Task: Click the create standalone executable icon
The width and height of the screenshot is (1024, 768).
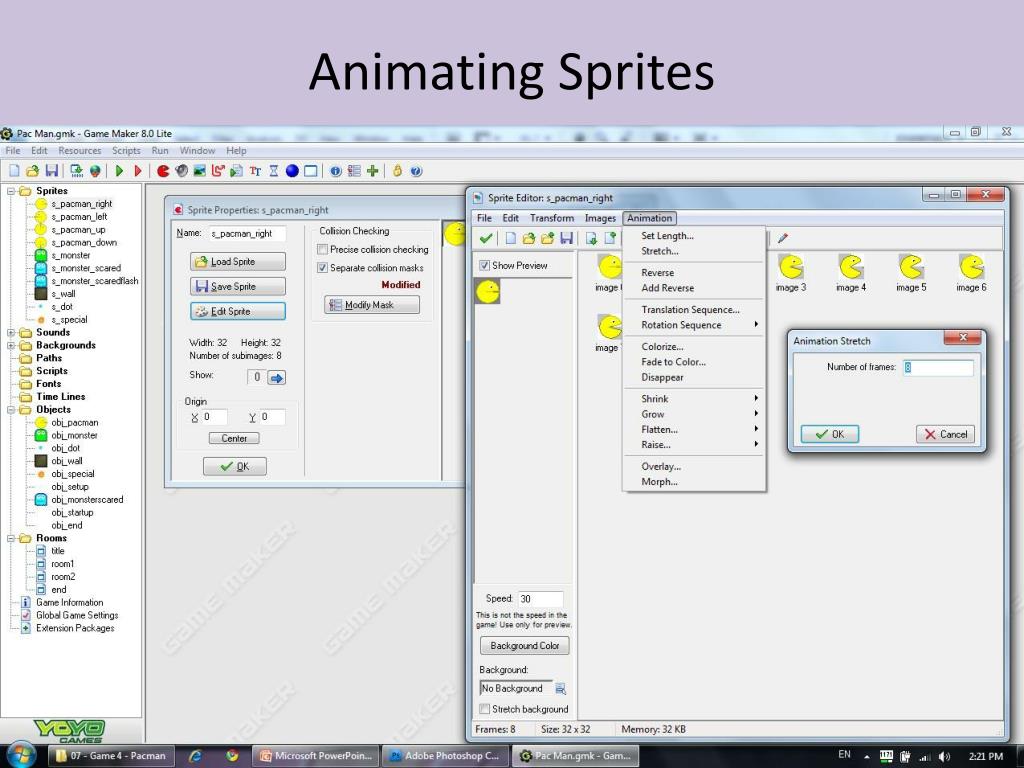Action: [76, 171]
